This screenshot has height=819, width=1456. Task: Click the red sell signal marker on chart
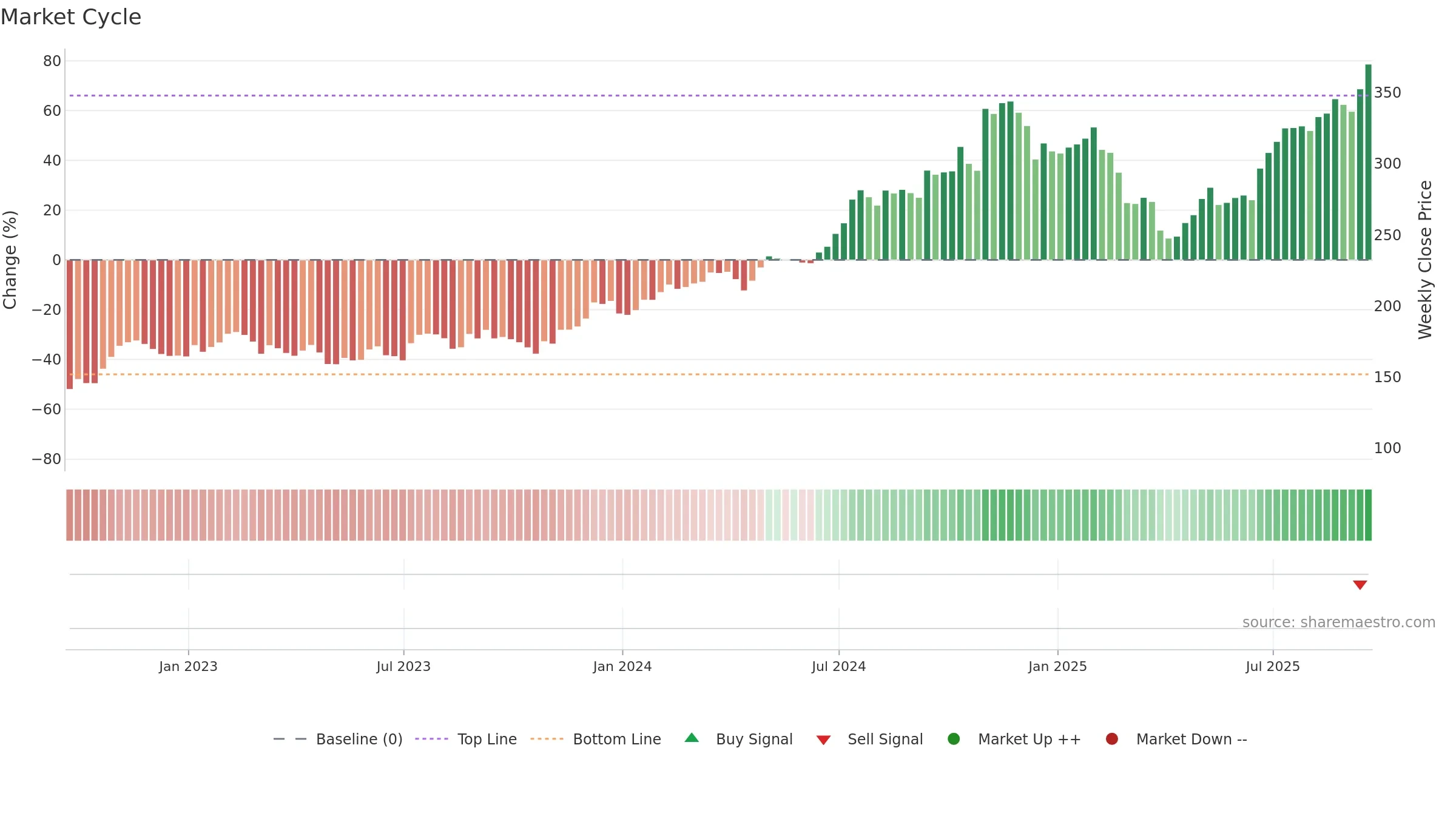[x=1360, y=585]
